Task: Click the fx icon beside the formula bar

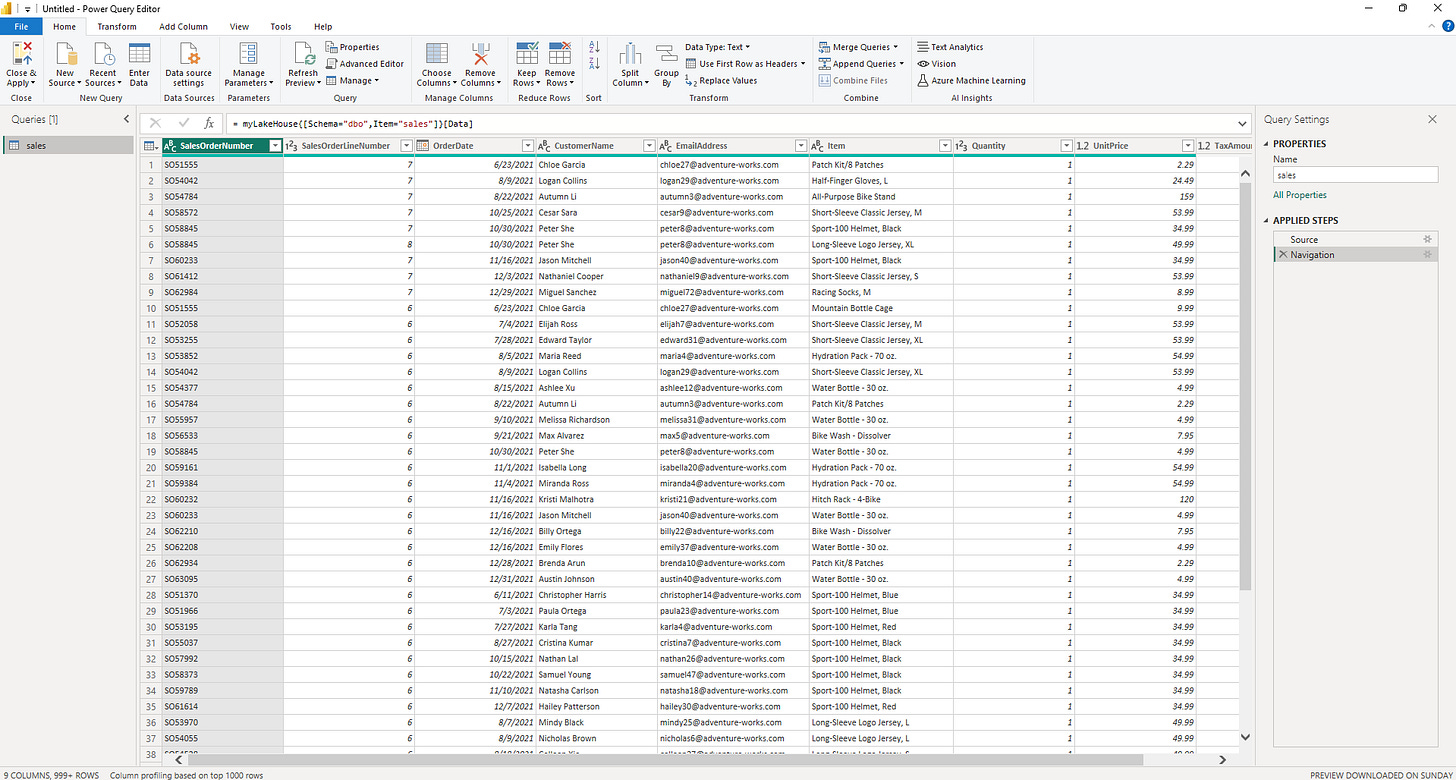Action: coord(208,123)
